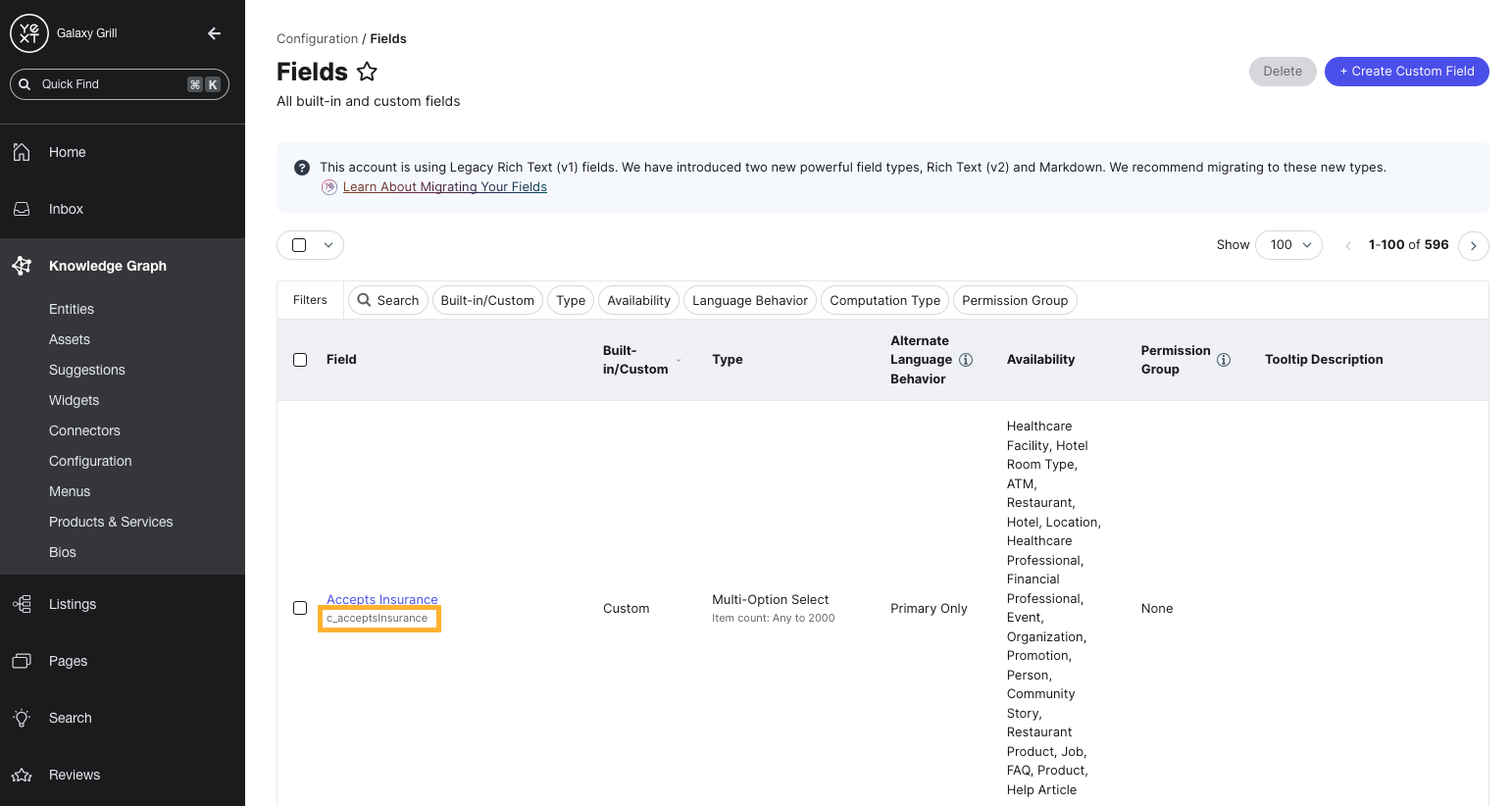The height and width of the screenshot is (806, 1512).
Task: Open the Home sidebar icon
Action: click(22, 152)
